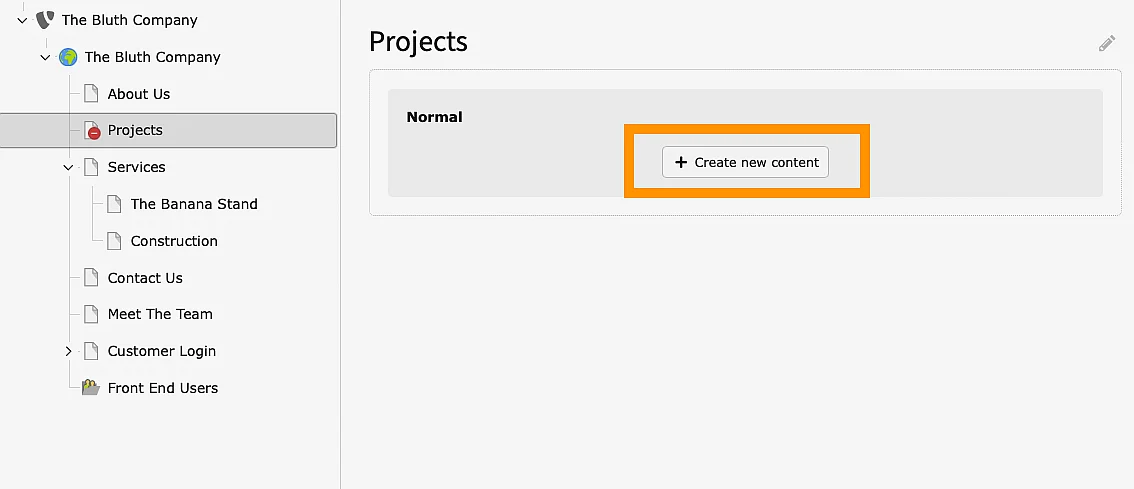Expand the Customer Login page branch
Image resolution: width=1134 pixels, height=489 pixels.
[68, 351]
